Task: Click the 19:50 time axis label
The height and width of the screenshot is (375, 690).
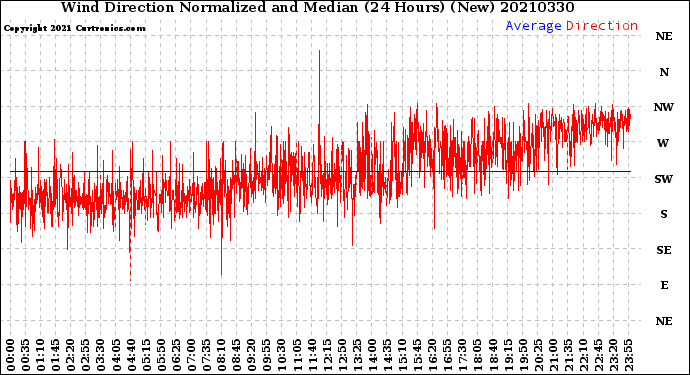Action: pyautogui.click(x=522, y=355)
